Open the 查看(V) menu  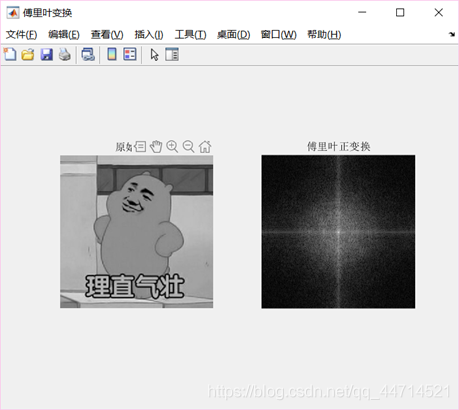click(x=107, y=34)
